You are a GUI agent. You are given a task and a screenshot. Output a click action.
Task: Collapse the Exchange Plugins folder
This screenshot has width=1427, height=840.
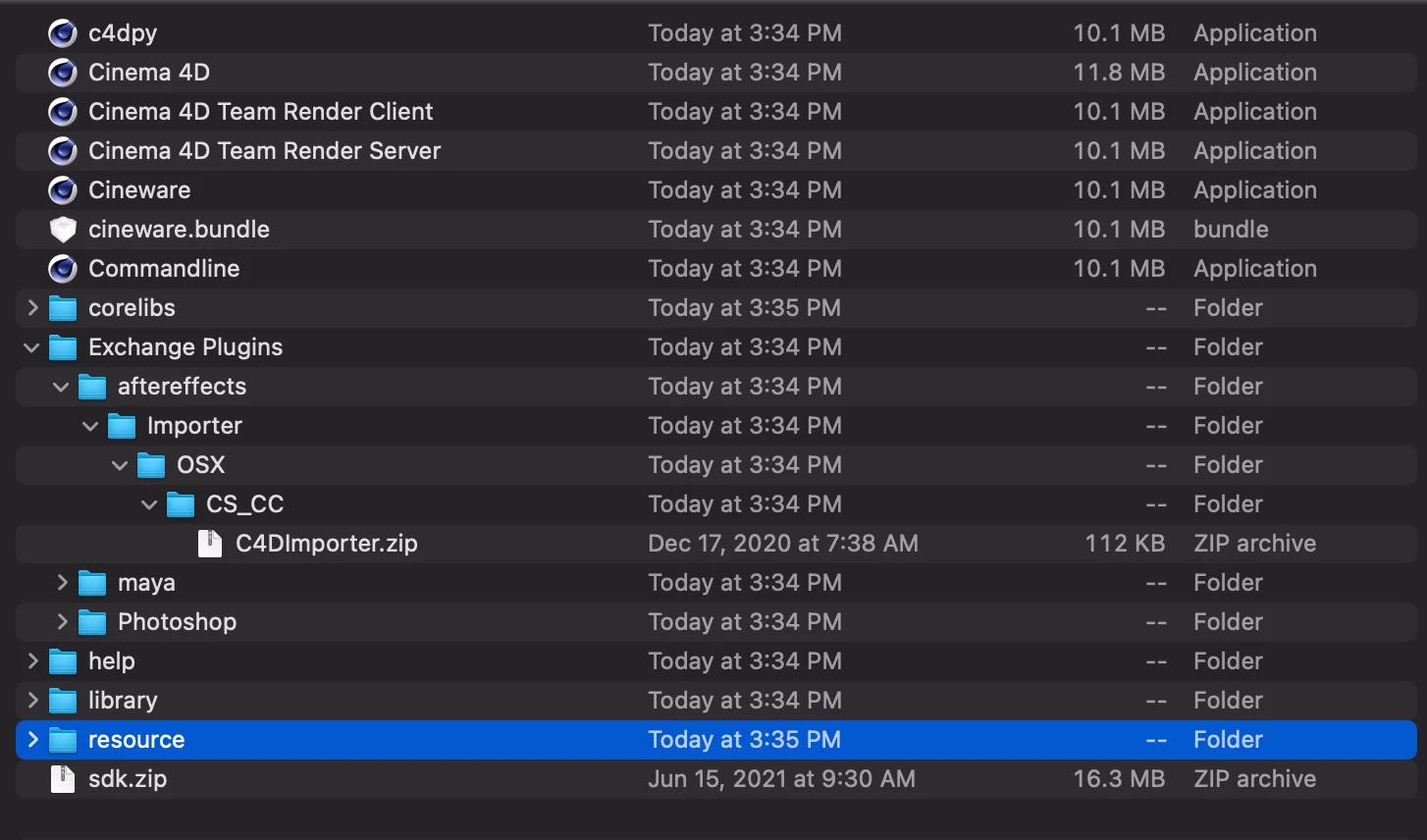(31, 347)
